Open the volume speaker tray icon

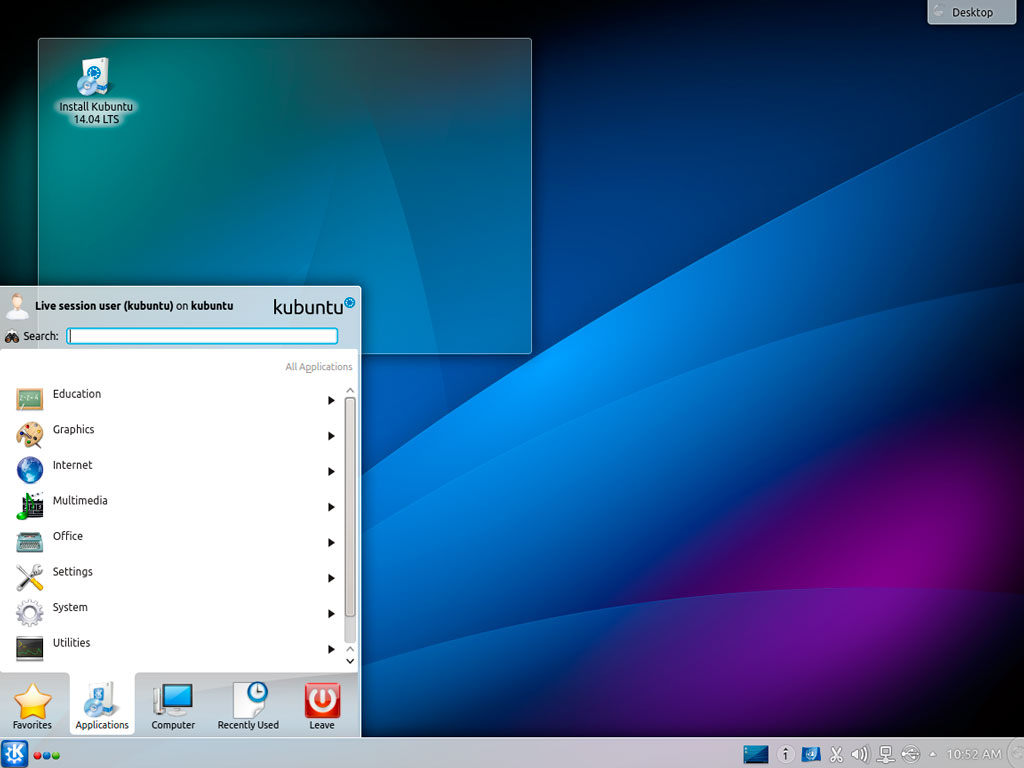[860, 754]
